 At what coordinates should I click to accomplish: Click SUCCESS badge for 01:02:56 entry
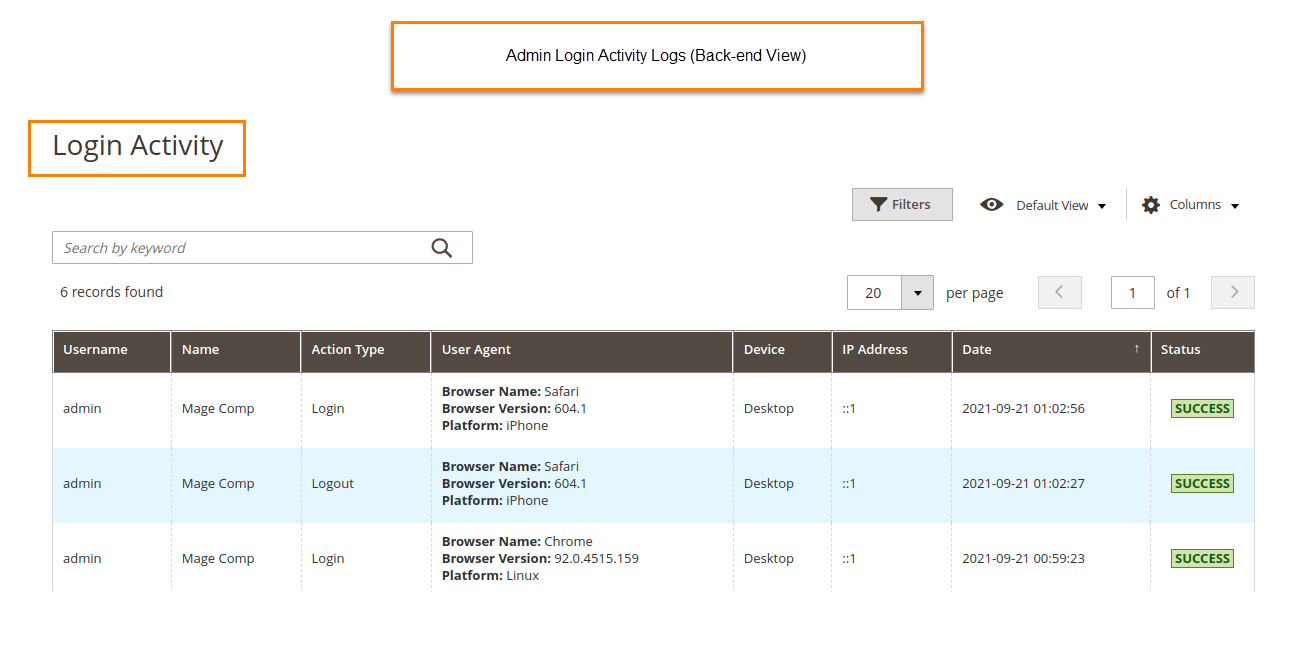[x=1202, y=408]
